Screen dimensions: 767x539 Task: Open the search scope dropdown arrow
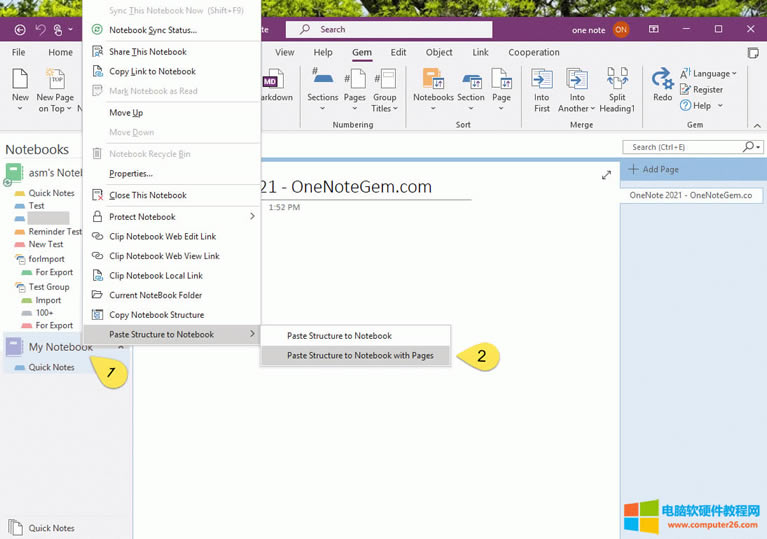(758, 147)
